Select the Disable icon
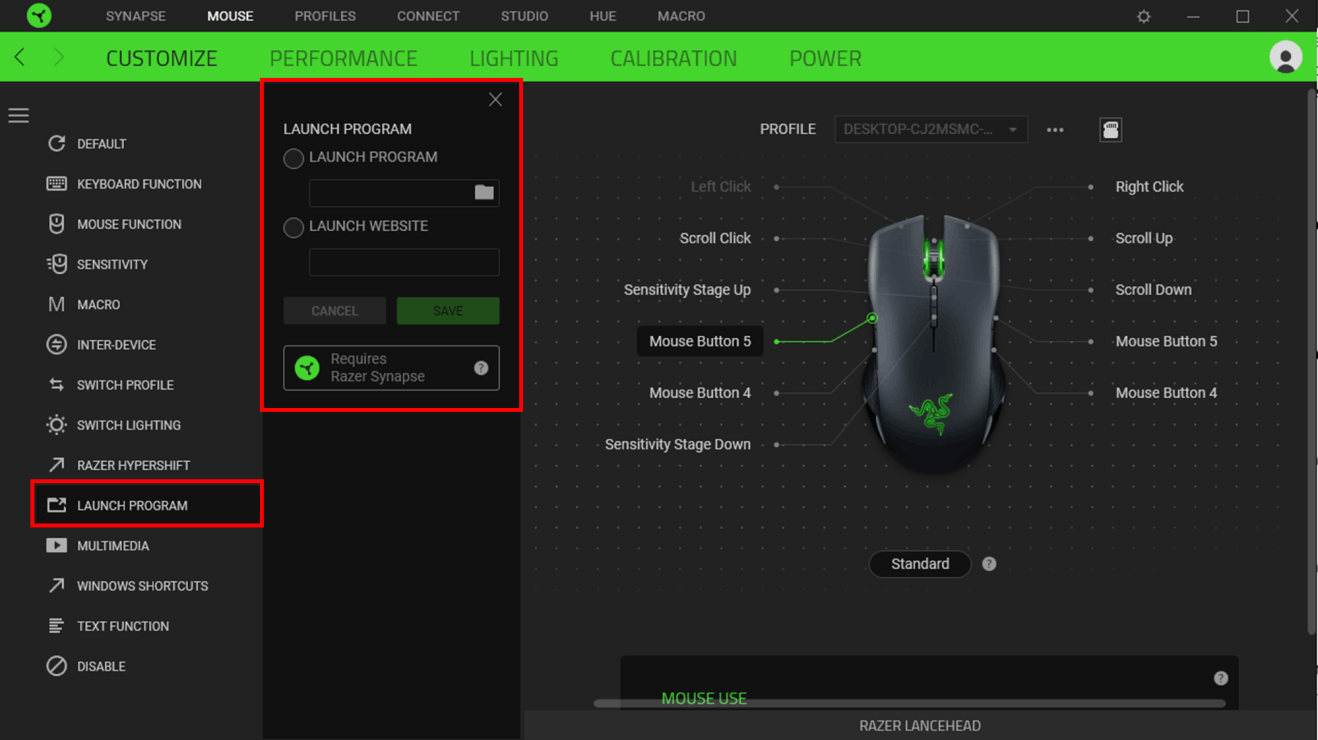 [56, 666]
